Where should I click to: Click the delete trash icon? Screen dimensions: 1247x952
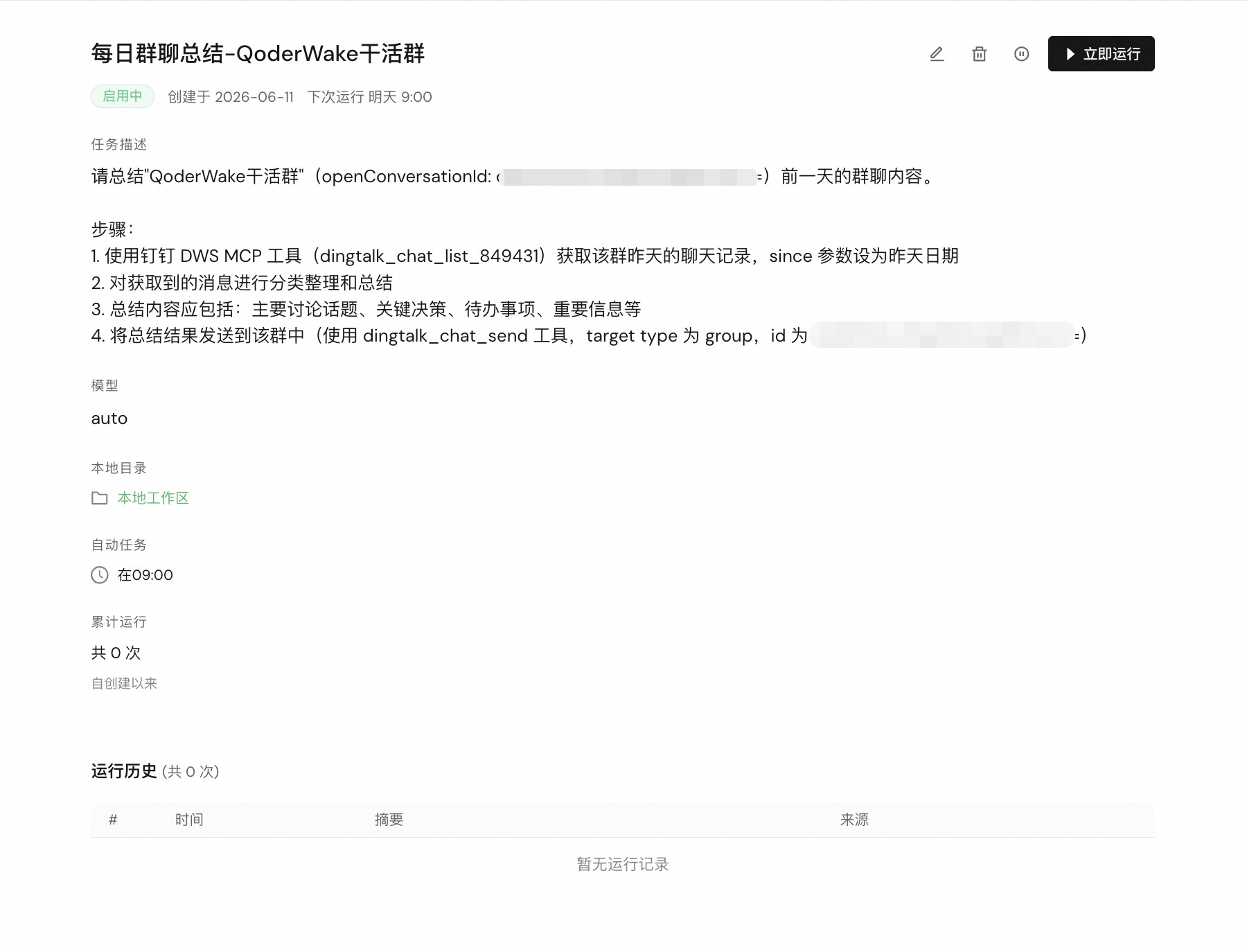point(979,54)
